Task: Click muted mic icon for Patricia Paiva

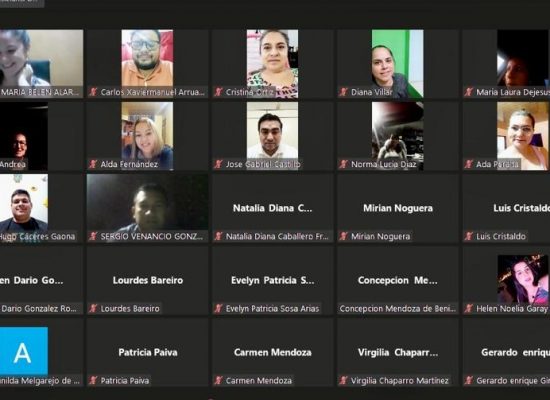Action: 93,381
